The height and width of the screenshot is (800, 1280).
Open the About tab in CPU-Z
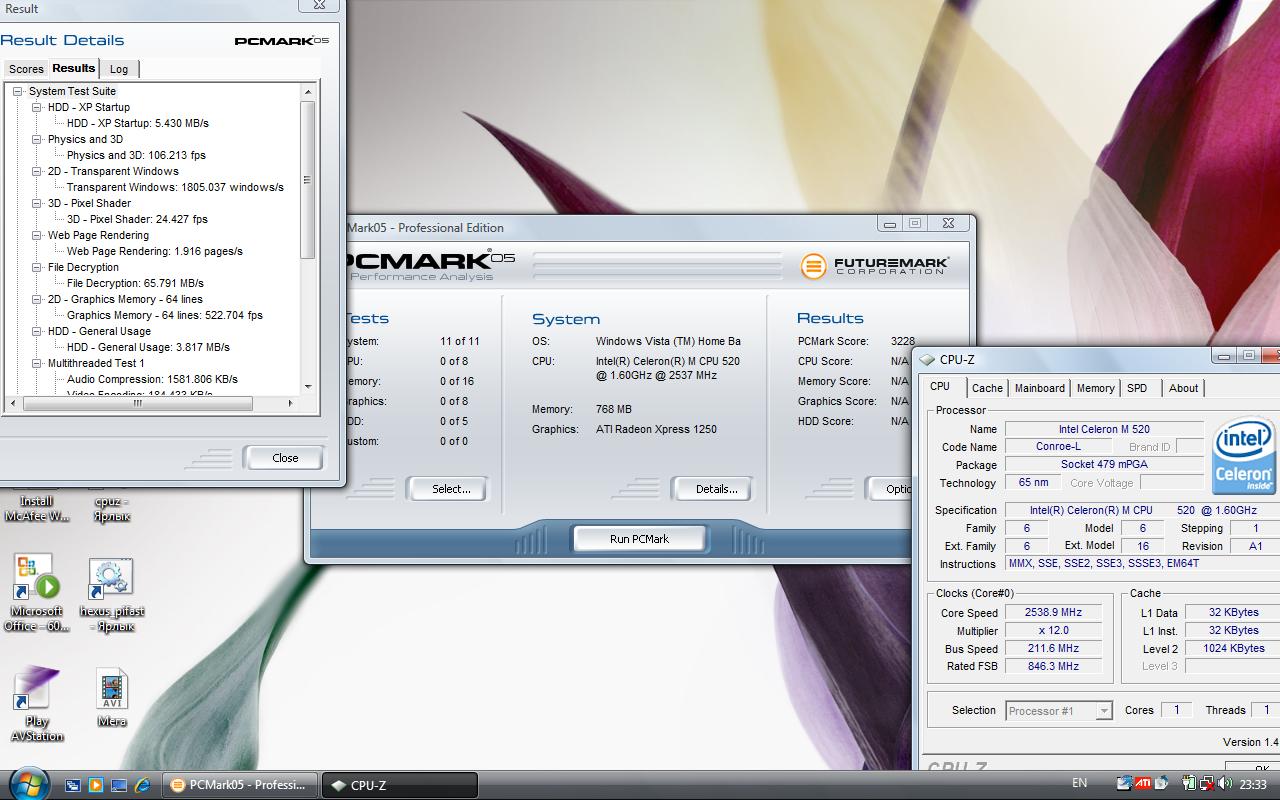[x=1184, y=388]
